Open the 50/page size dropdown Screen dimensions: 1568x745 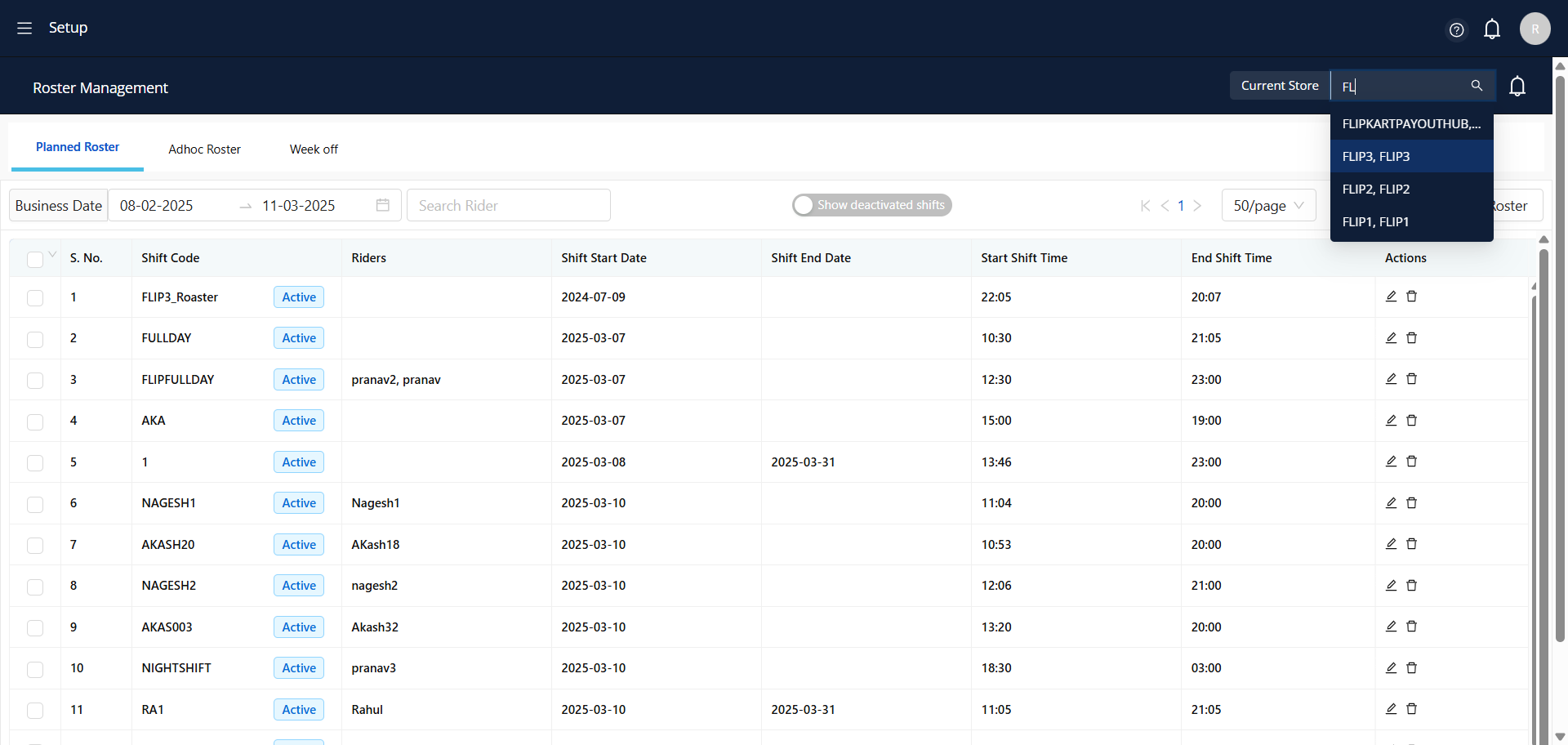1268,205
